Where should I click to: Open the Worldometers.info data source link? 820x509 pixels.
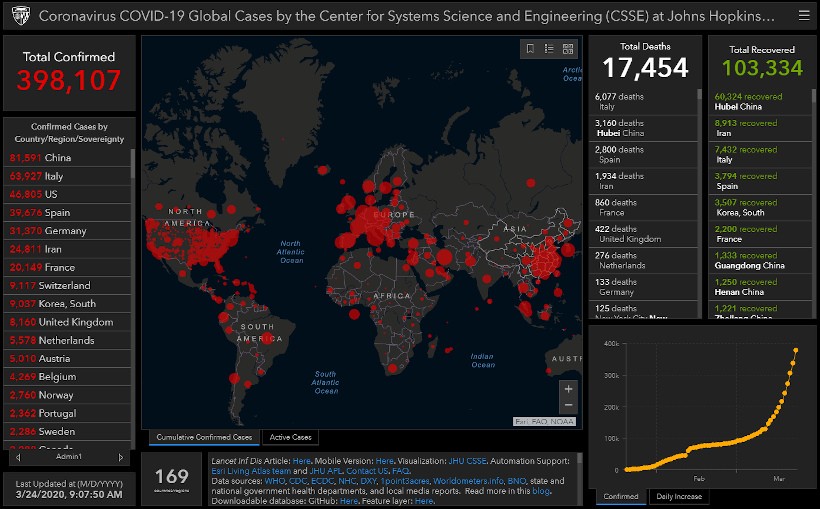pyautogui.click(x=468, y=481)
